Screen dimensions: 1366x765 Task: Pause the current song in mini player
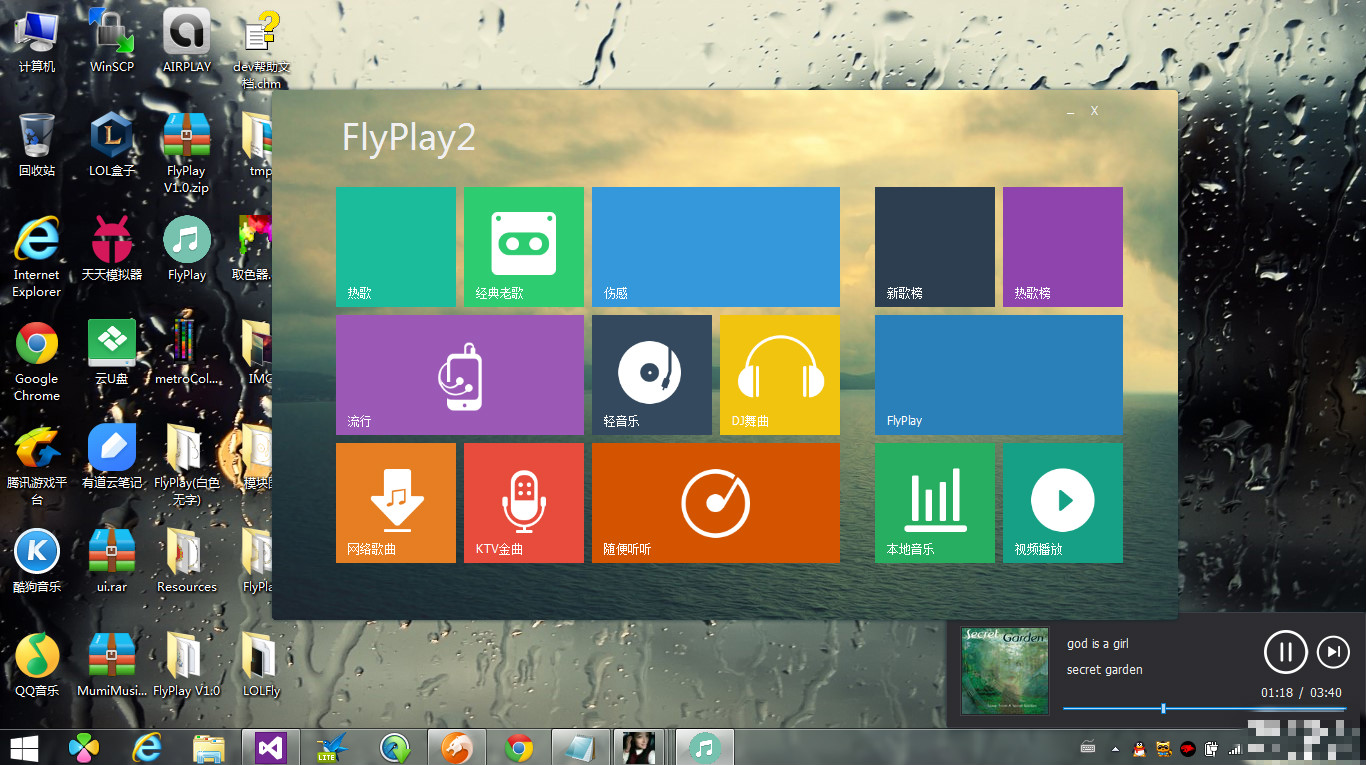pyautogui.click(x=1286, y=652)
